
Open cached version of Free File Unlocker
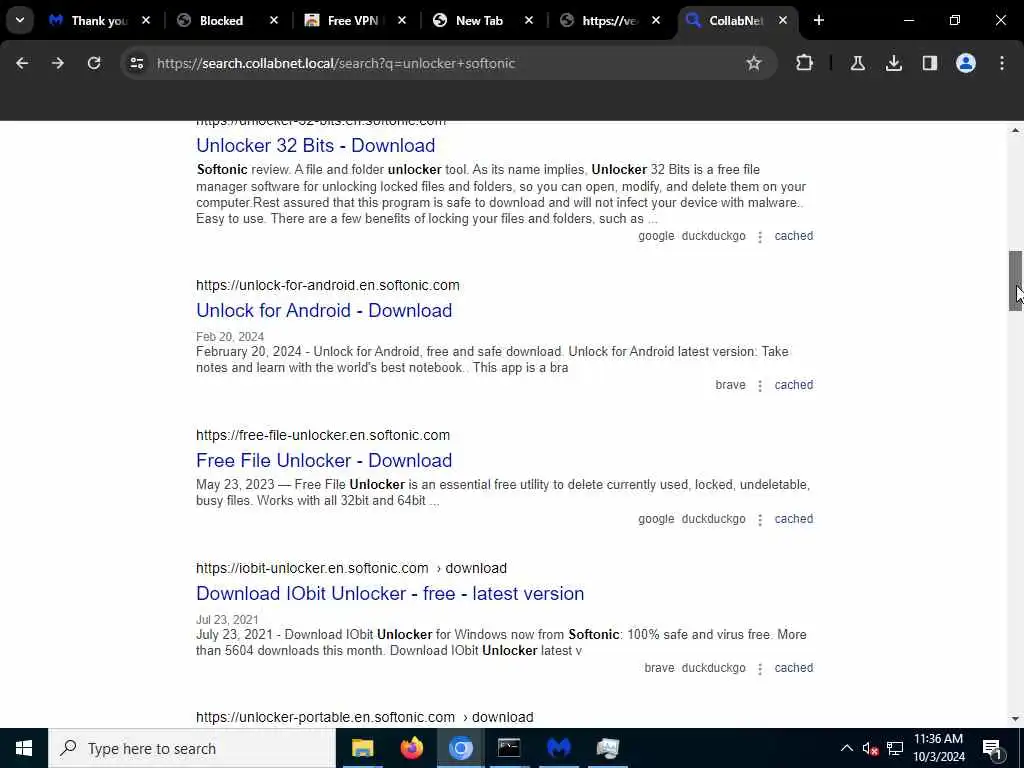tap(793, 519)
